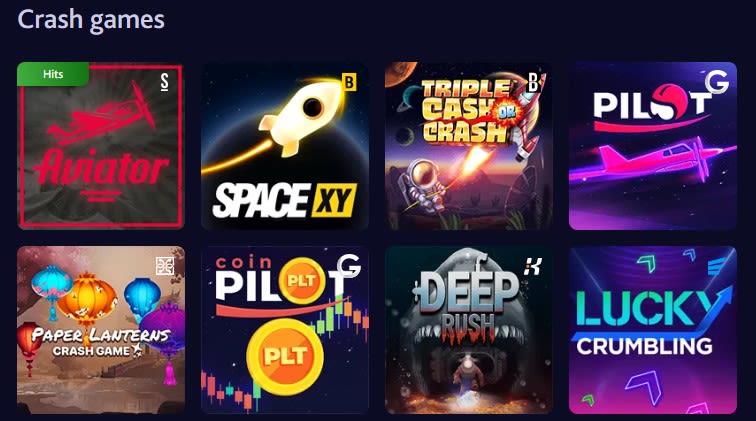Screen dimensions: 756x421
Task: Select the Lucky Crumbling game tile
Action: pos(653,330)
